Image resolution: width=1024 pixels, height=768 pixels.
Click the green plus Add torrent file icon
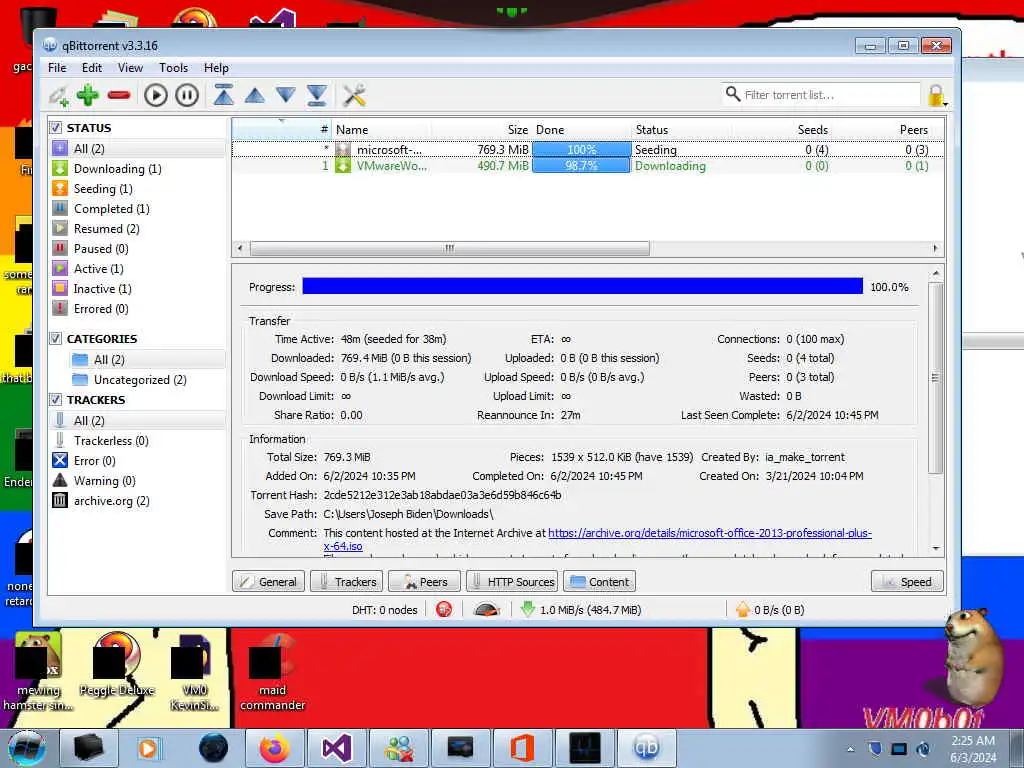pyautogui.click(x=88, y=95)
